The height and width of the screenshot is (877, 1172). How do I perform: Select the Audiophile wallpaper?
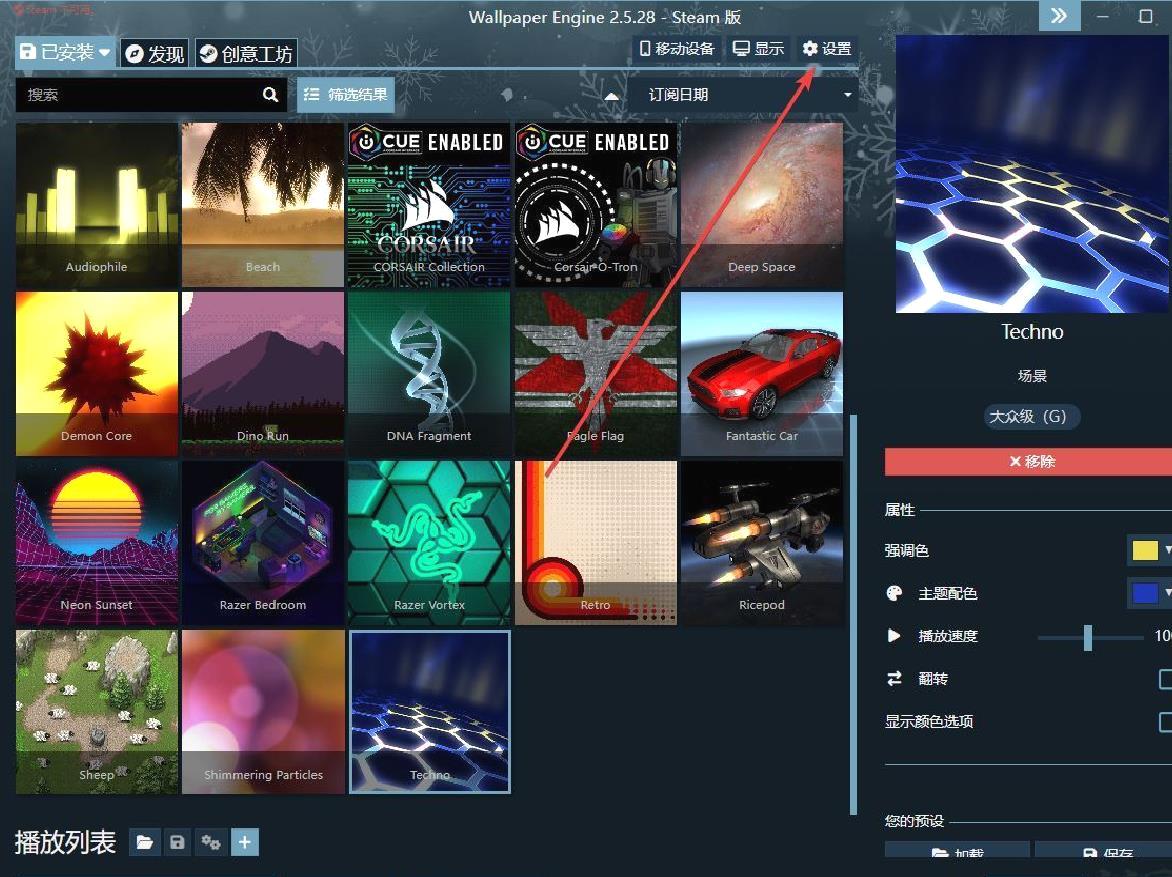pos(96,205)
